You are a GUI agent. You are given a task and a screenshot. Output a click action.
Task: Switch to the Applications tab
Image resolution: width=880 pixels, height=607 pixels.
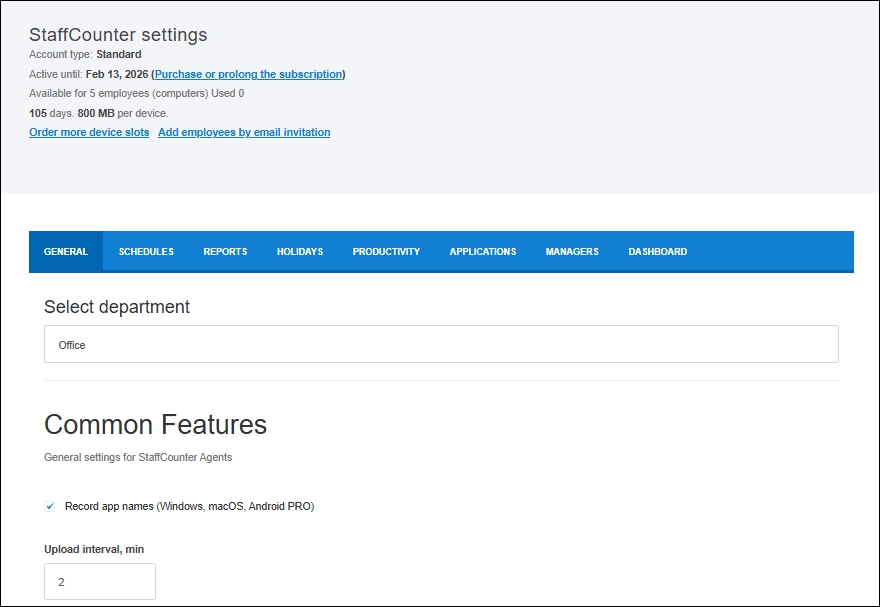(x=483, y=251)
